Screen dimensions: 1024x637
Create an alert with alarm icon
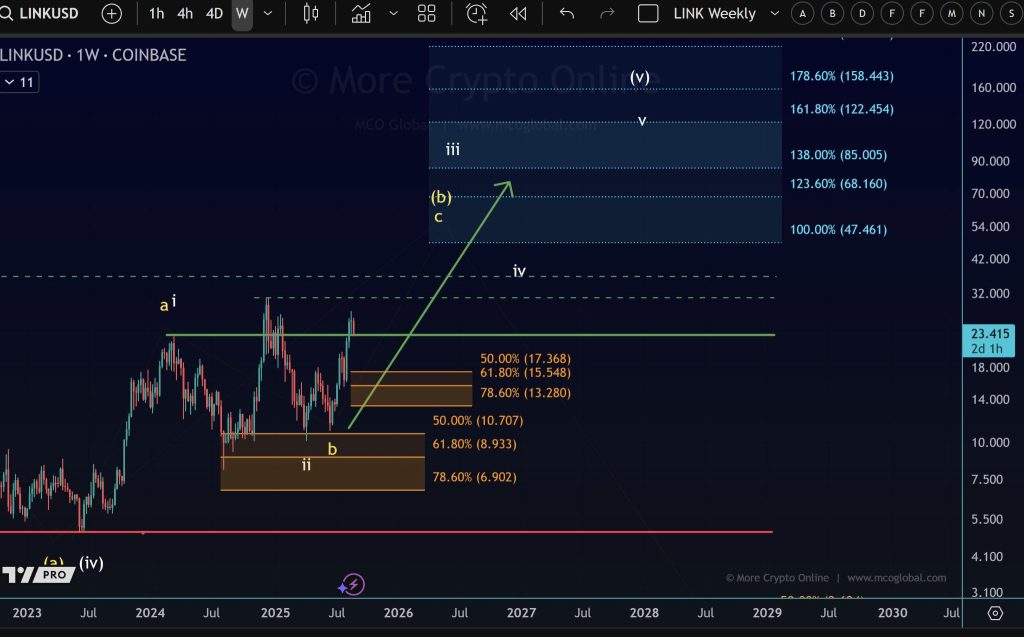pos(477,14)
